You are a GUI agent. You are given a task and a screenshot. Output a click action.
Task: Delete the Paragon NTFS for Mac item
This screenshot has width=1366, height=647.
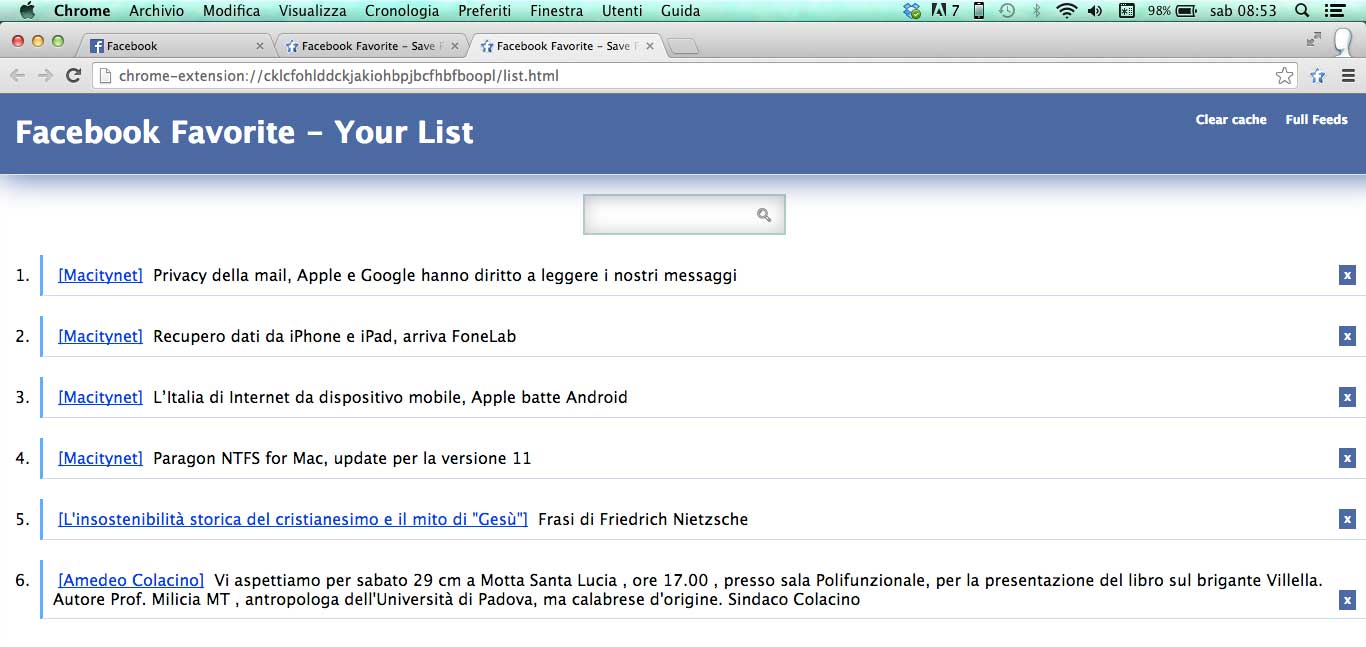coord(1347,458)
